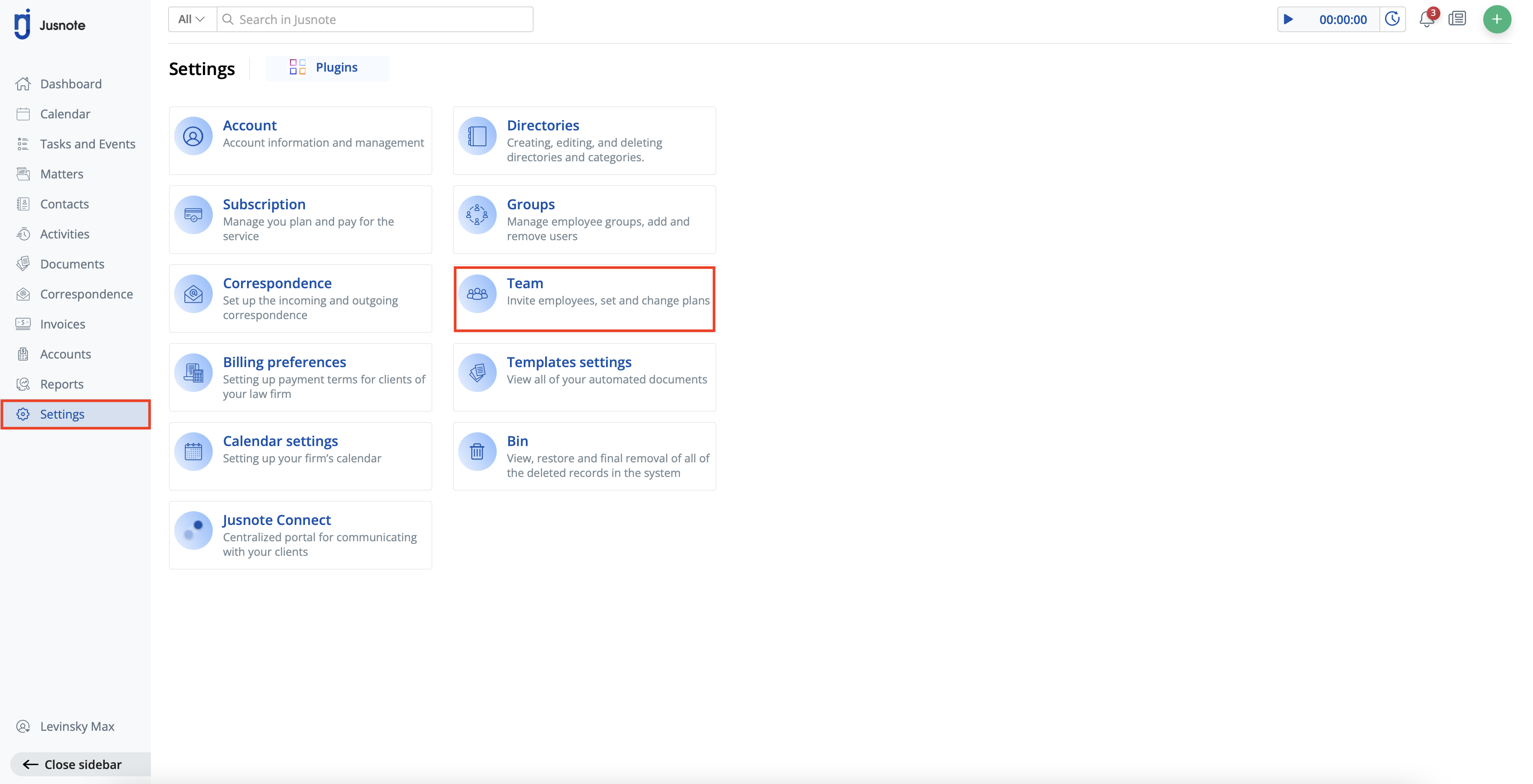Image resolution: width=1533 pixels, height=784 pixels.
Task: Click the Settings page heading
Action: coord(202,68)
